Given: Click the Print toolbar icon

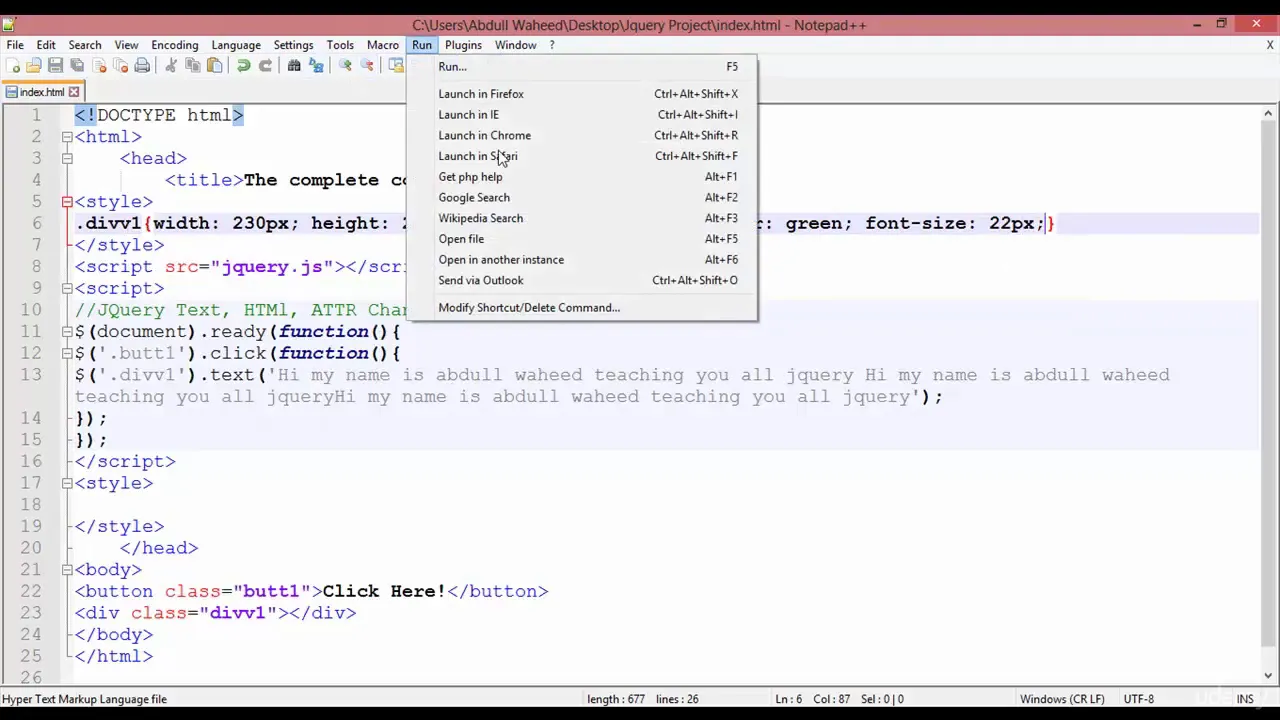Looking at the screenshot, I should (142, 66).
